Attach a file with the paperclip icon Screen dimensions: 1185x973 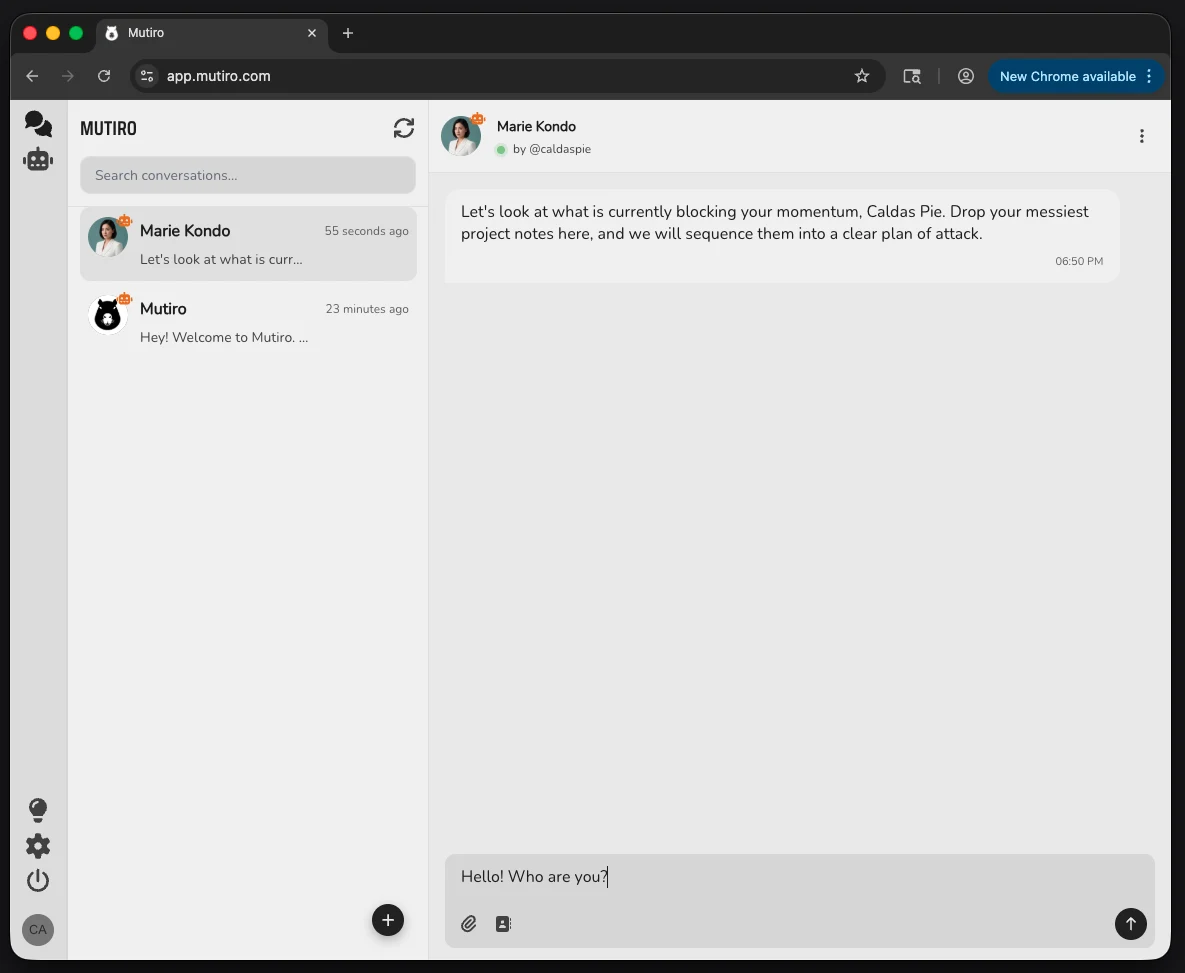469,923
